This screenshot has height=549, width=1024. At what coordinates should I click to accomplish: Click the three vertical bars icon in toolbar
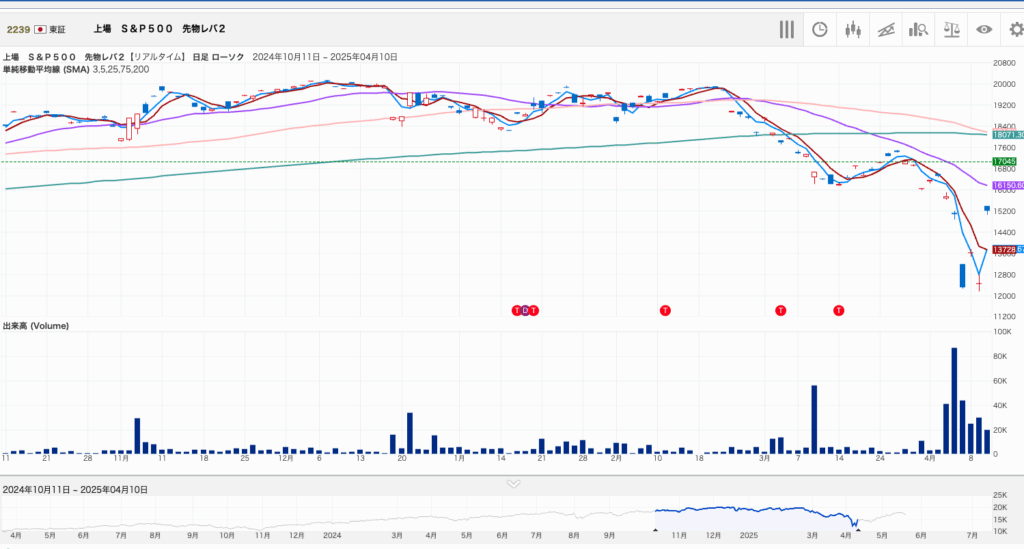786,29
